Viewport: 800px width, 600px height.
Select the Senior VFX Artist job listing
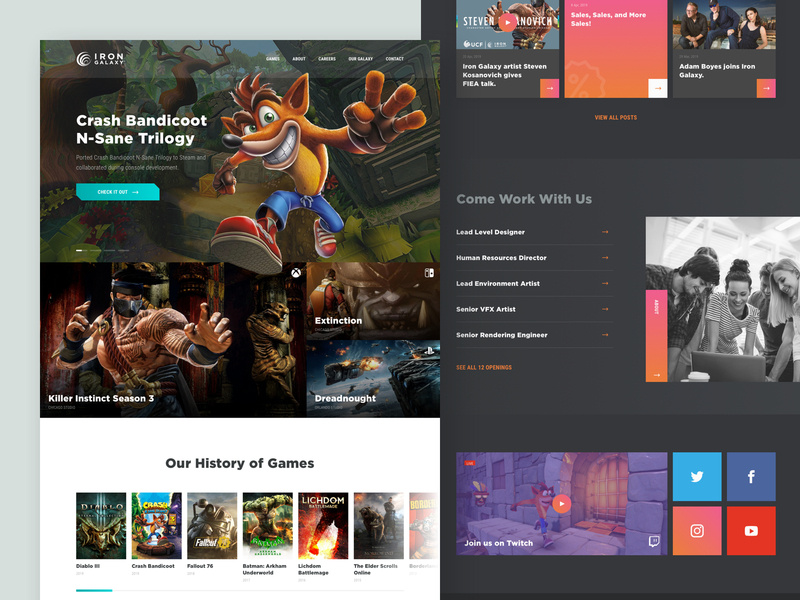(486, 310)
